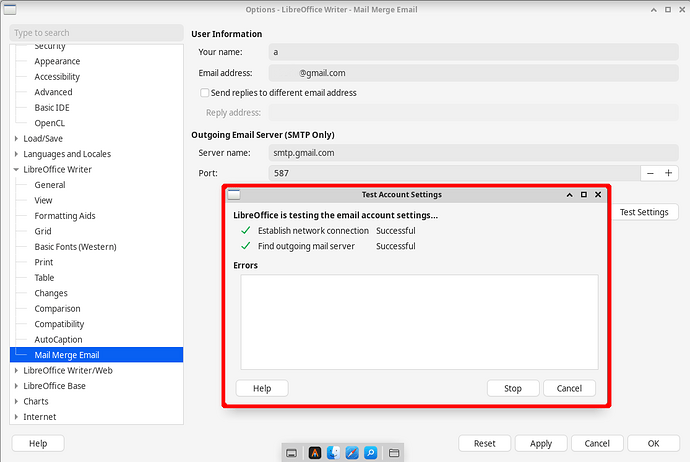Enable Send replies to different email address
690x462 pixels.
tap(205, 93)
